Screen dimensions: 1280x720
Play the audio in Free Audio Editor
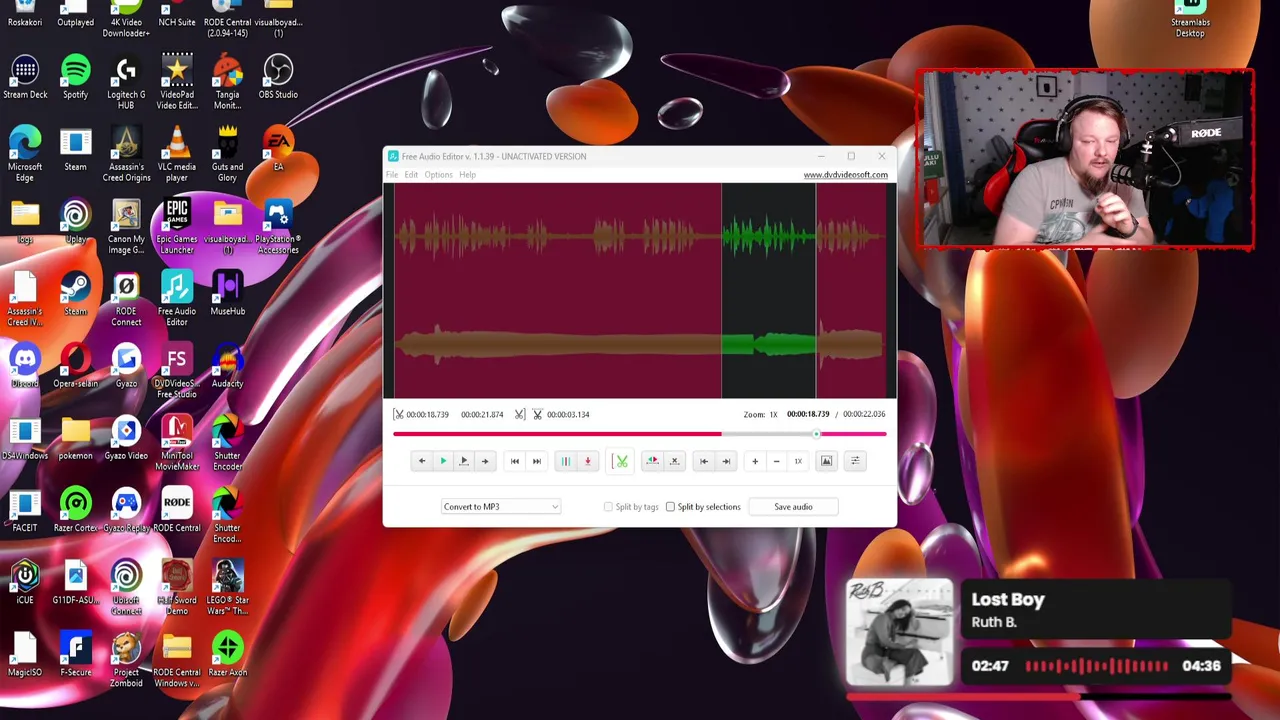coord(443,461)
